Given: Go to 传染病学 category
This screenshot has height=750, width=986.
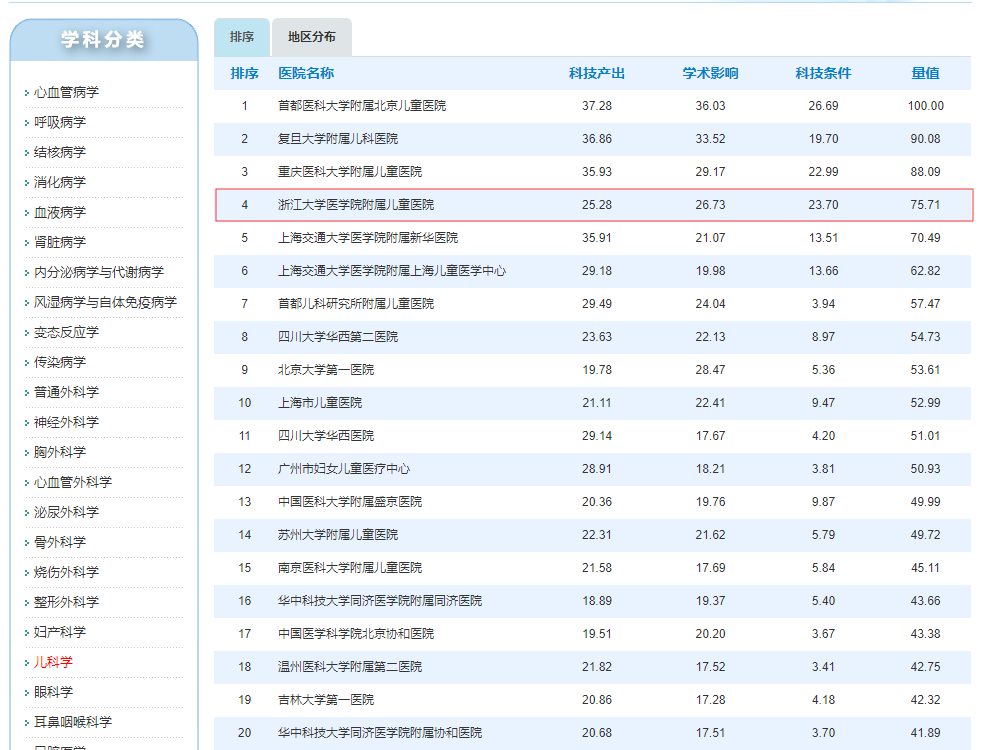Looking at the screenshot, I should 60,362.
